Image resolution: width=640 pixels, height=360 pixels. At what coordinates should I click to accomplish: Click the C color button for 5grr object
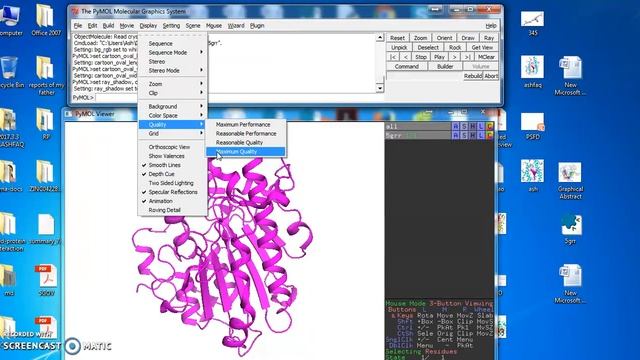(490, 135)
